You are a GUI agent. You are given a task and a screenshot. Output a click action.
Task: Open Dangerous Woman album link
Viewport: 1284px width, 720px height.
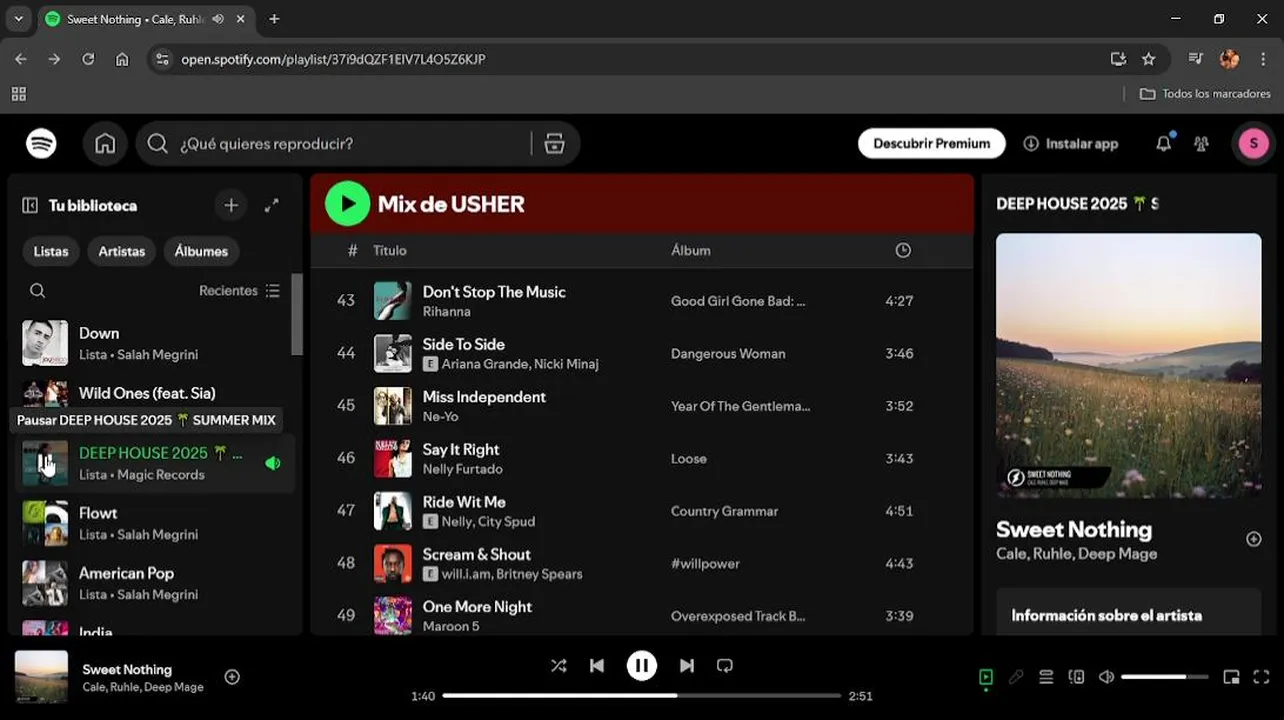pyautogui.click(x=728, y=353)
